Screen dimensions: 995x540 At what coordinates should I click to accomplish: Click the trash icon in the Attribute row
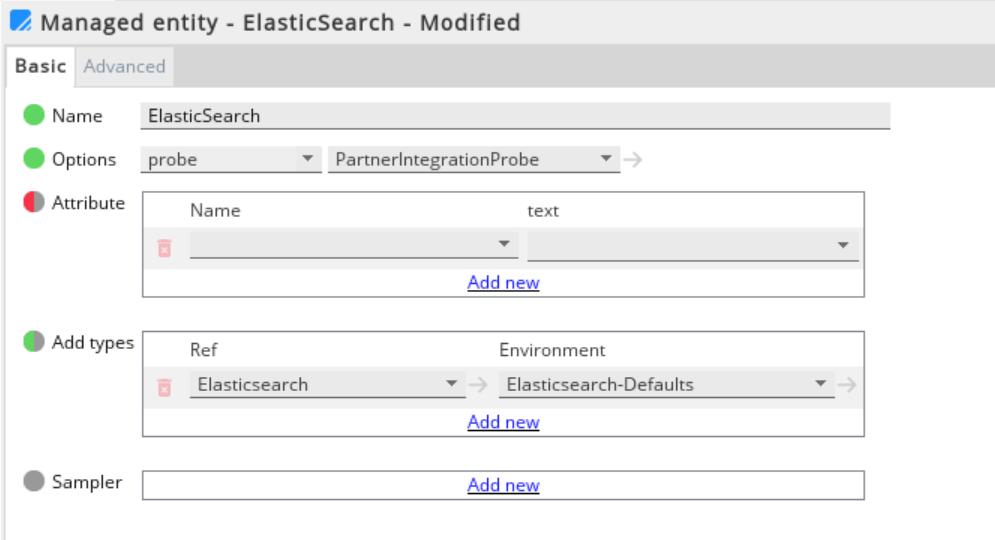click(x=164, y=247)
